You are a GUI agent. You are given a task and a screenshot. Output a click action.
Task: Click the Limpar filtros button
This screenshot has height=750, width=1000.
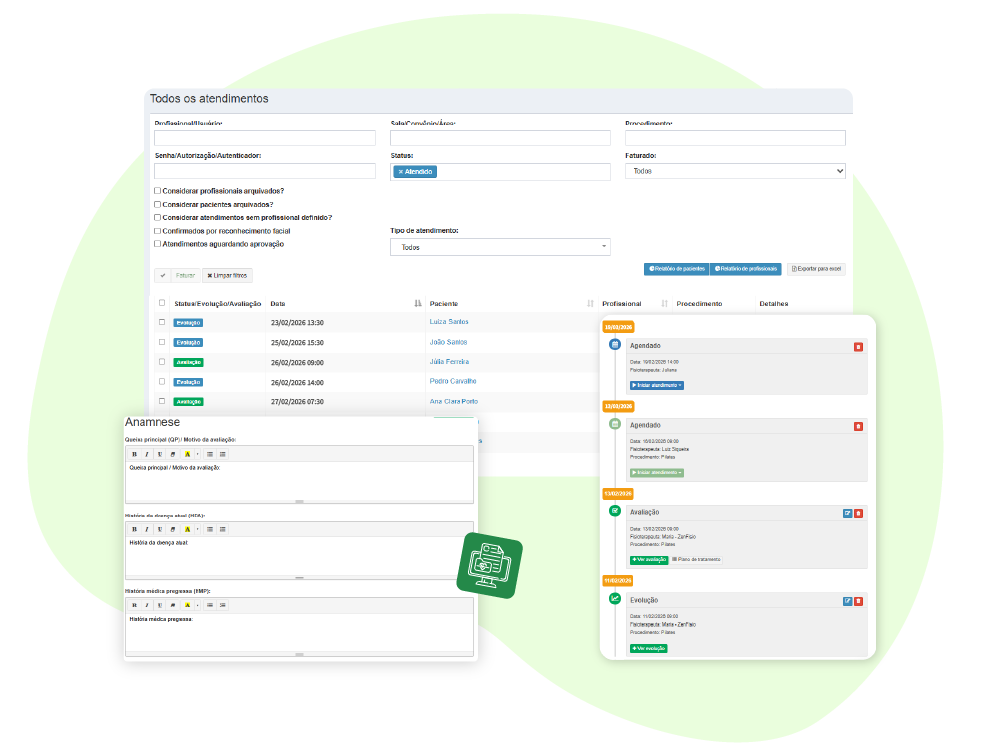(x=227, y=276)
